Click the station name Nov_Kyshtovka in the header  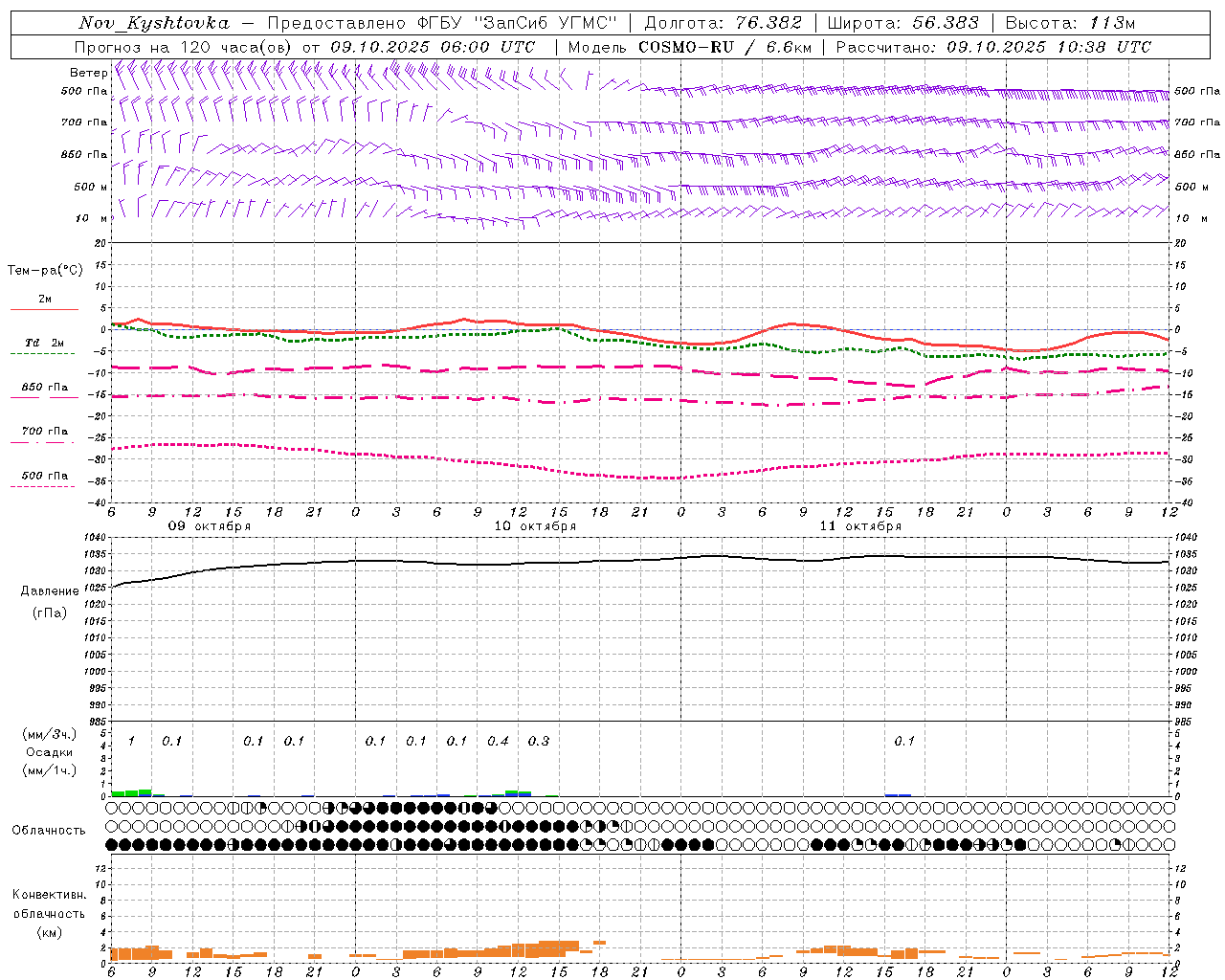tap(154, 23)
